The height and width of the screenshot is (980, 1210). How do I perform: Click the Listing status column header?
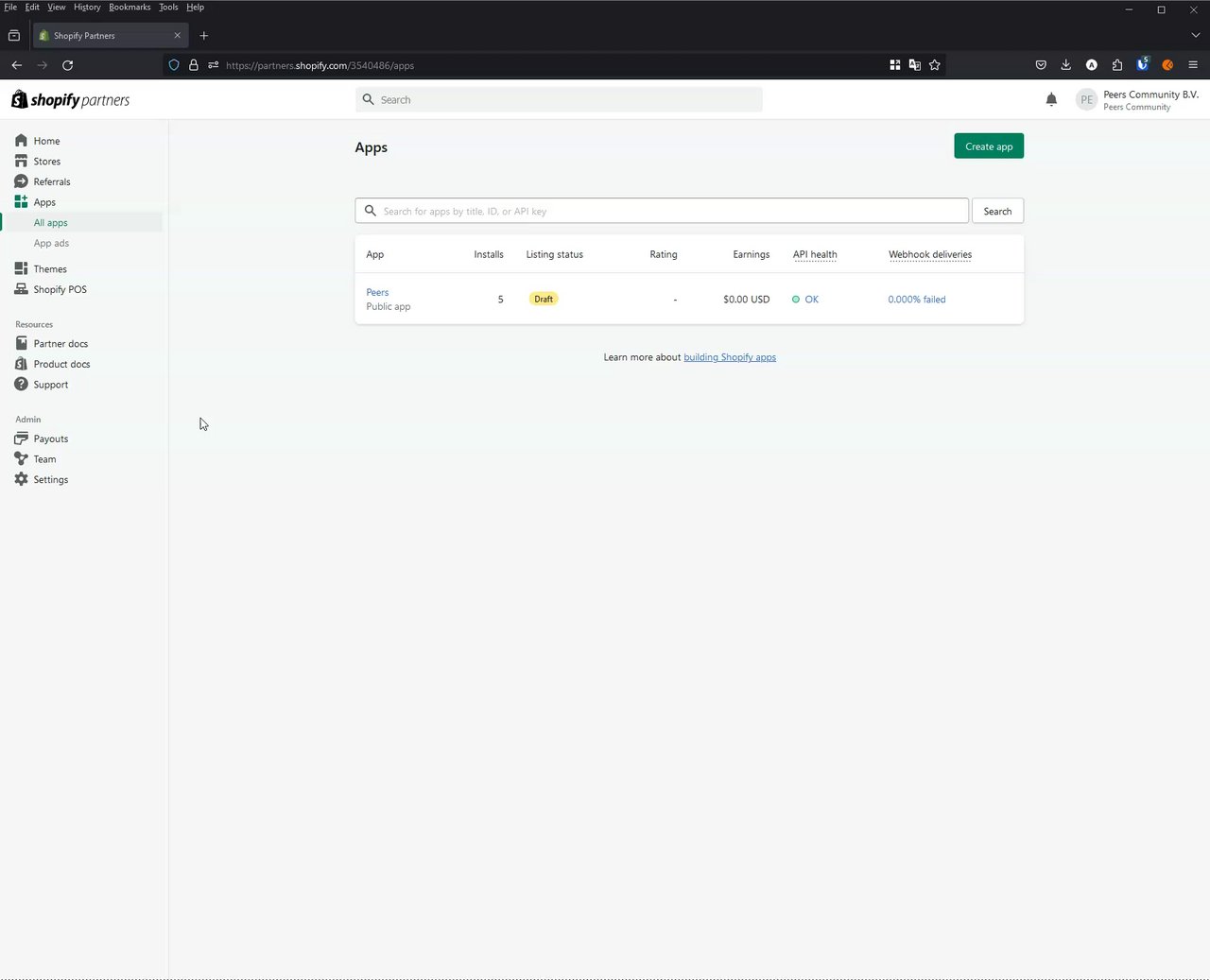(555, 254)
